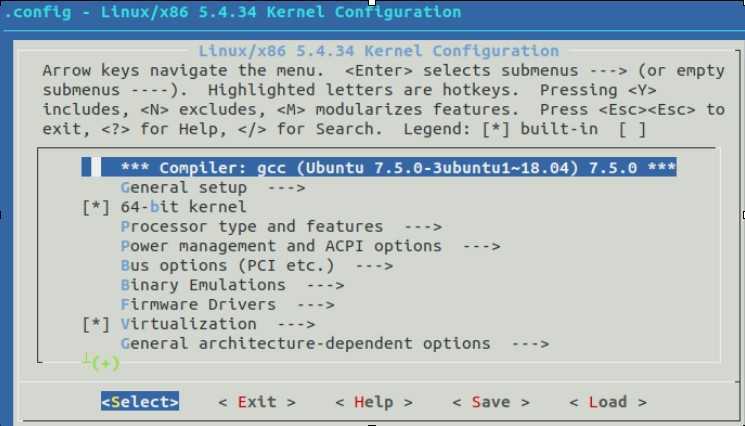Expand Bus options (PCI etc.) arrow
The image size is (745, 426).
tap(374, 266)
